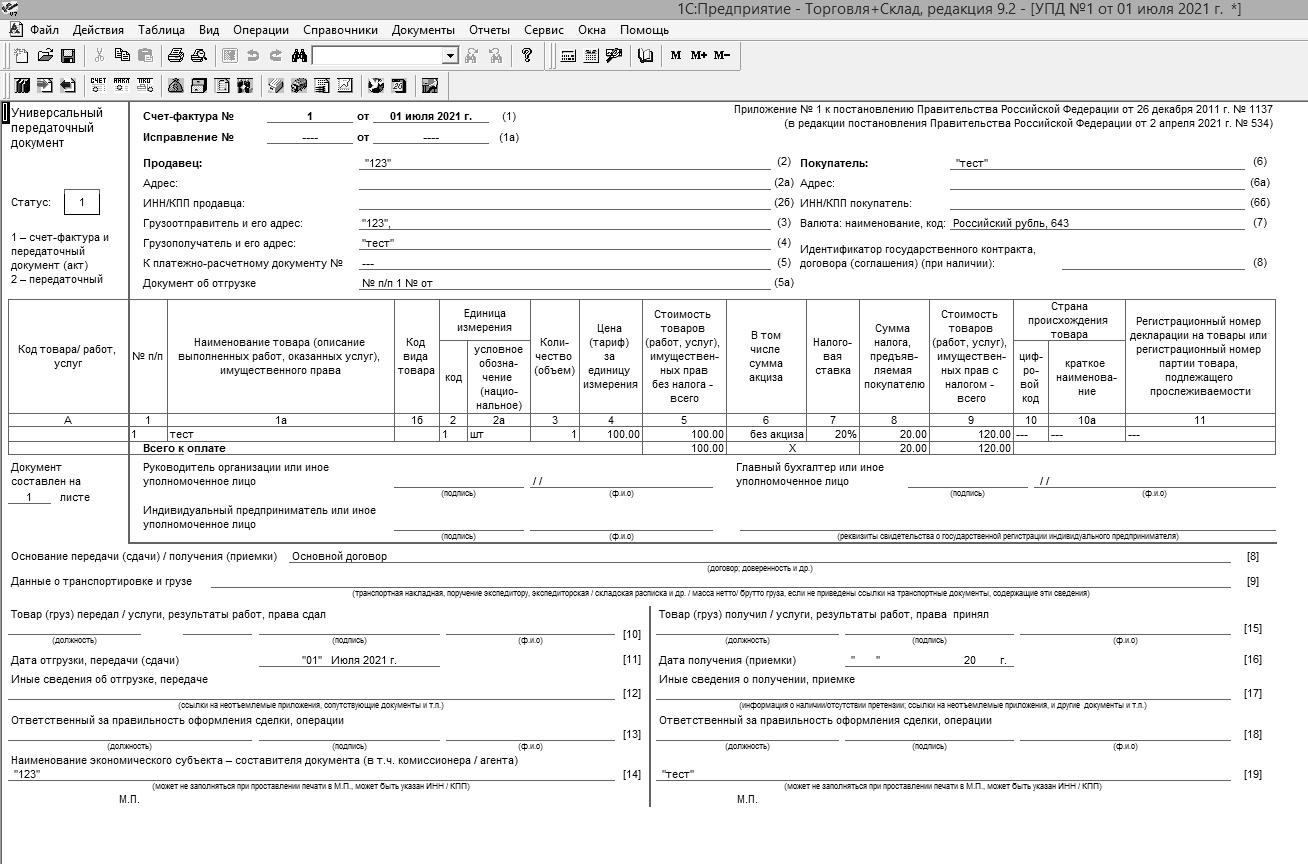Subtract from memory with M−

[x=722, y=56]
